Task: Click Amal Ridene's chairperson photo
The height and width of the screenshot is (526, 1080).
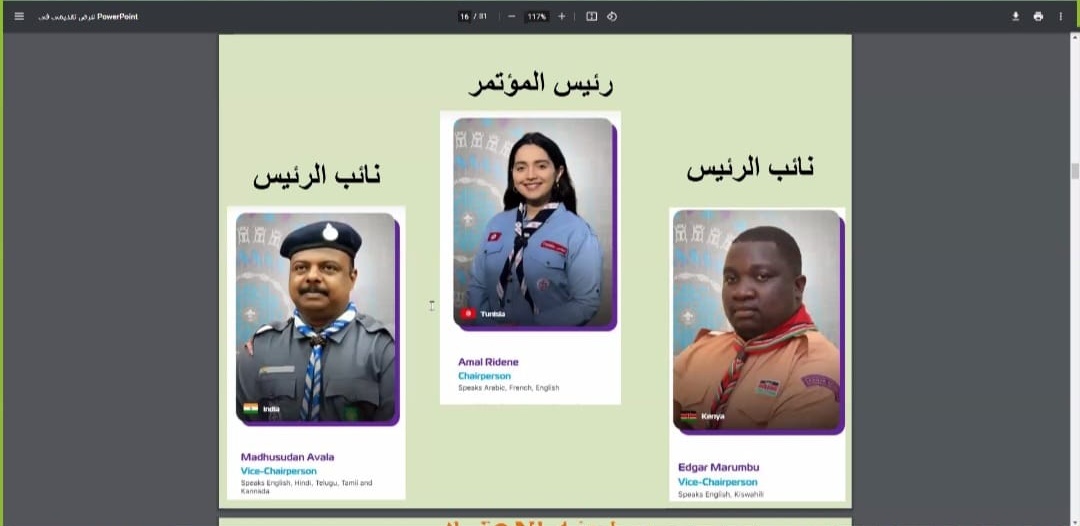Action: (x=531, y=222)
